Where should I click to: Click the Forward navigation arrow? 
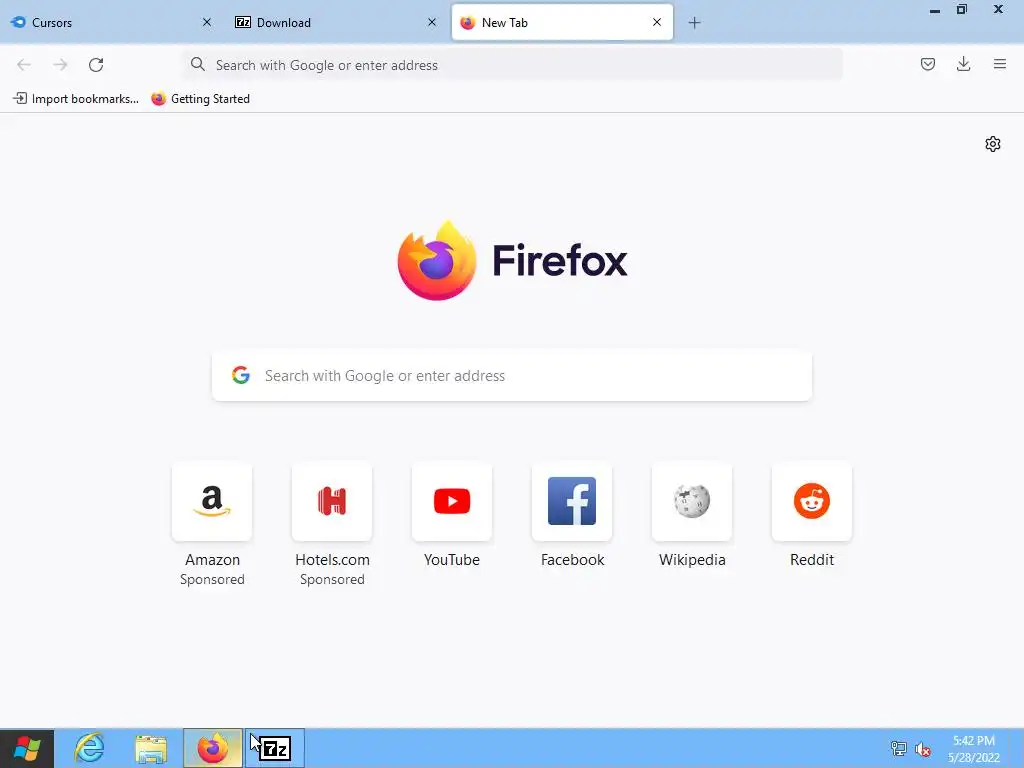click(60, 65)
